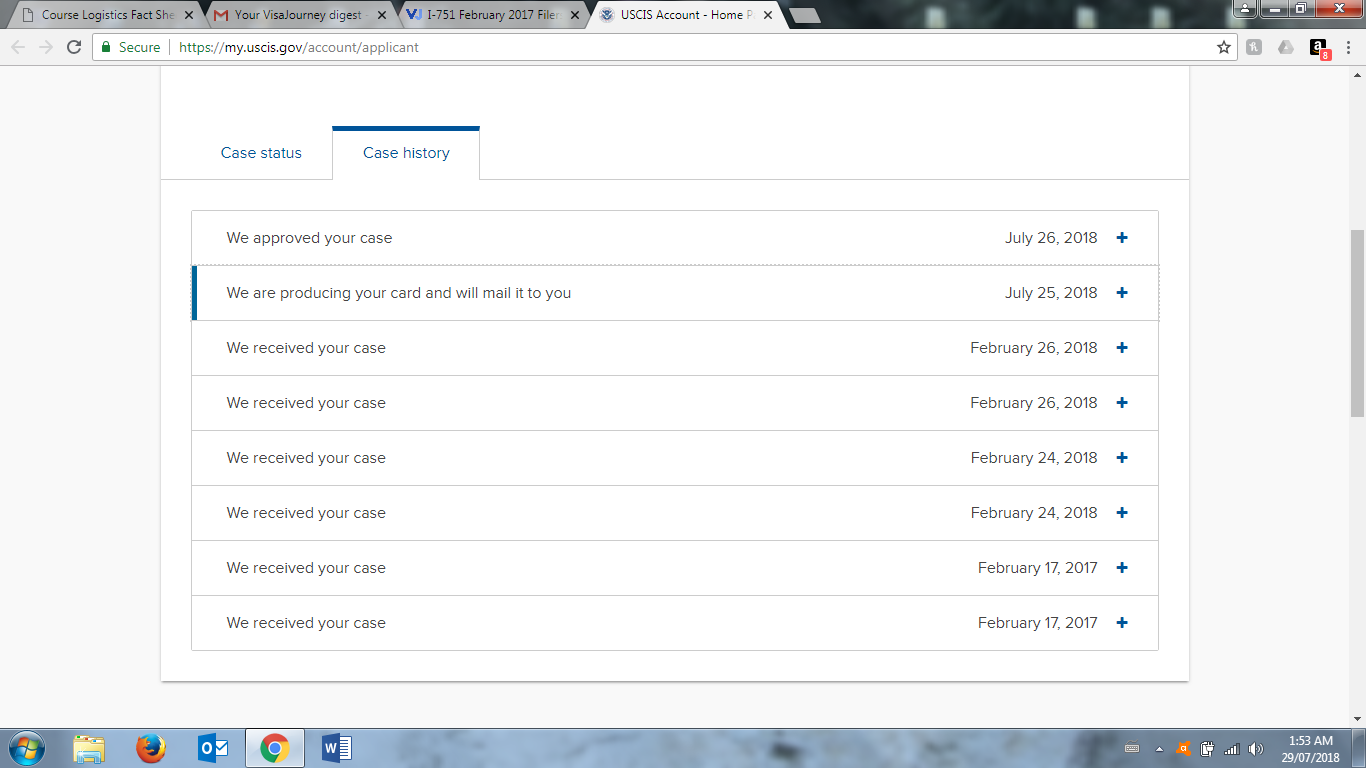Expand first February 24, 2018 received entry
This screenshot has width=1366, height=768.
point(1122,458)
